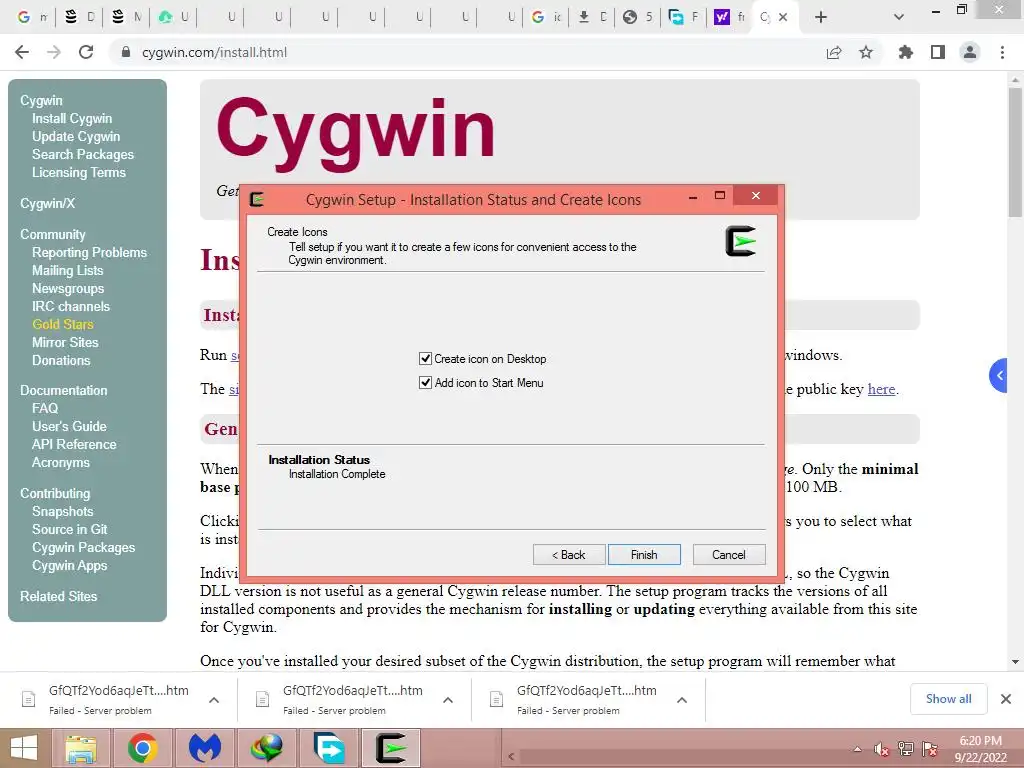Screen dimensions: 1024x768
Task: Uncheck Create icon on Desktop
Action: (425, 359)
